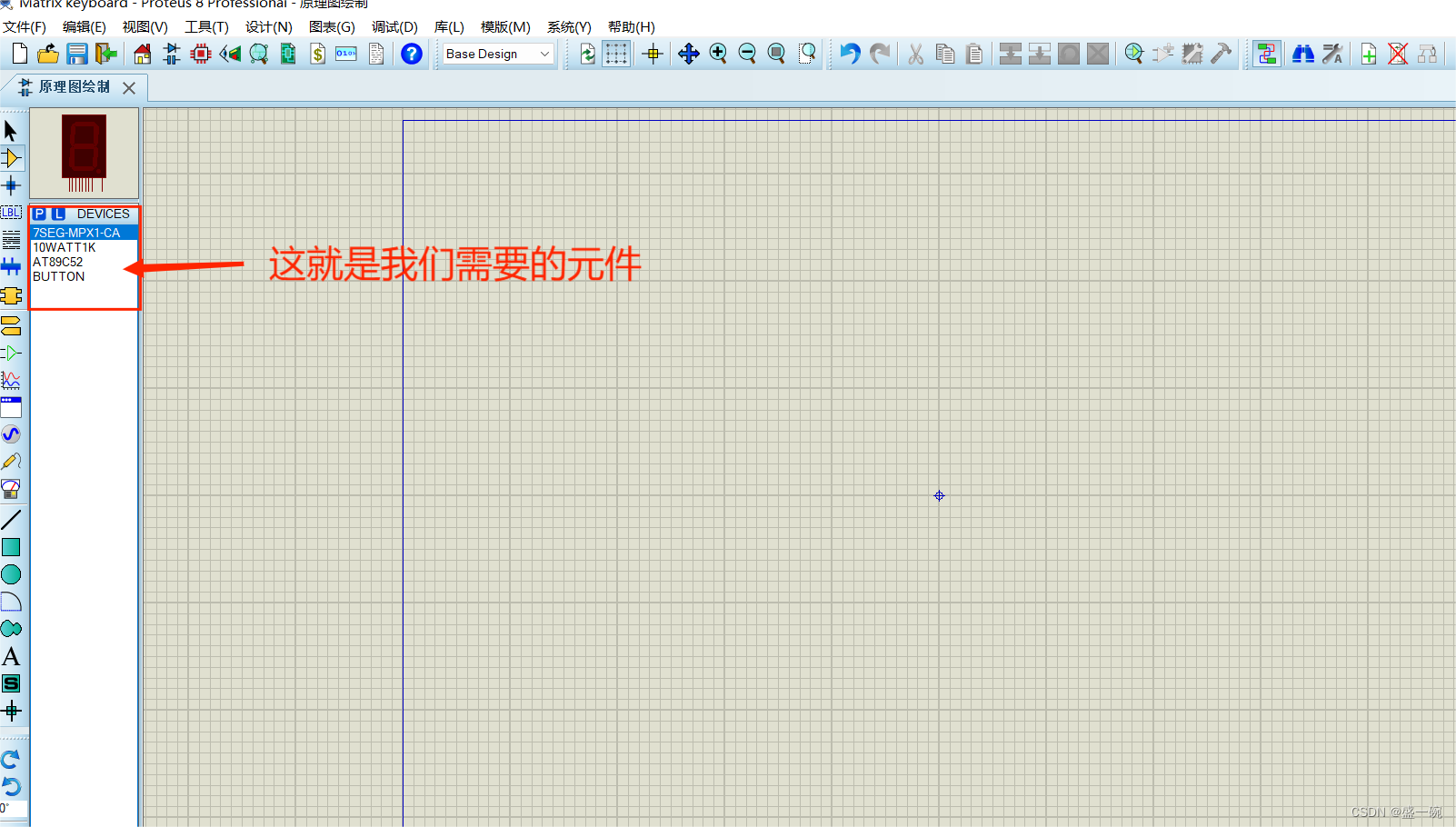1456x827 pixels.
Task: Open PCB Layout chip icon
Action: (201, 54)
